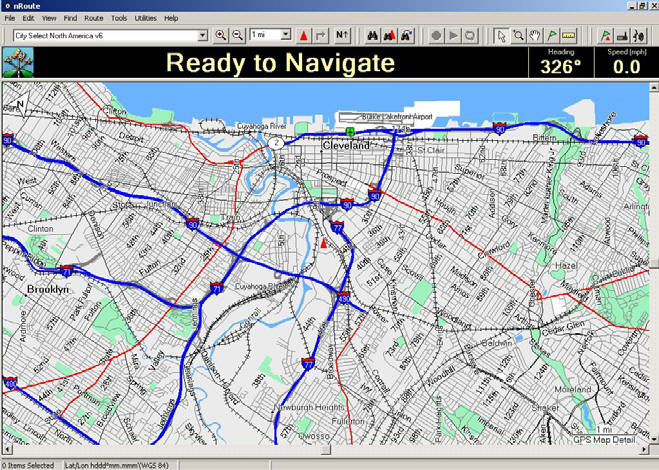The image size is (659, 470).
Task: Click the Cuyahoga River label near top
Action: coord(261,126)
